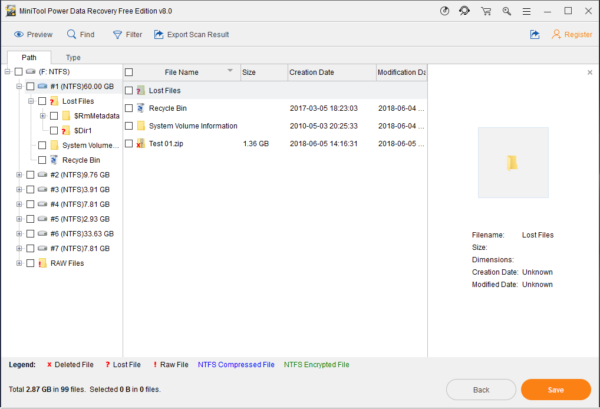Sort by Modification Date column header
Screen dimensions: 600x409
click(402, 72)
